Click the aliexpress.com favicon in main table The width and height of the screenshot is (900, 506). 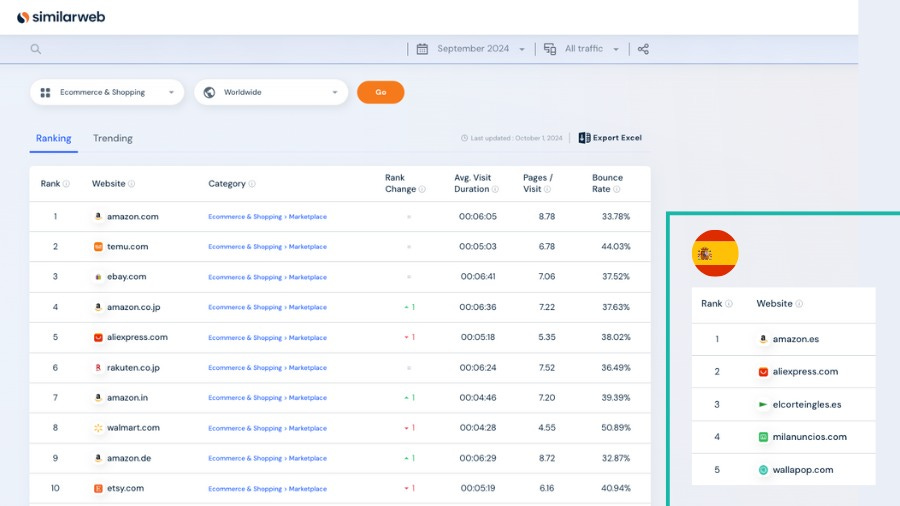click(x=98, y=337)
